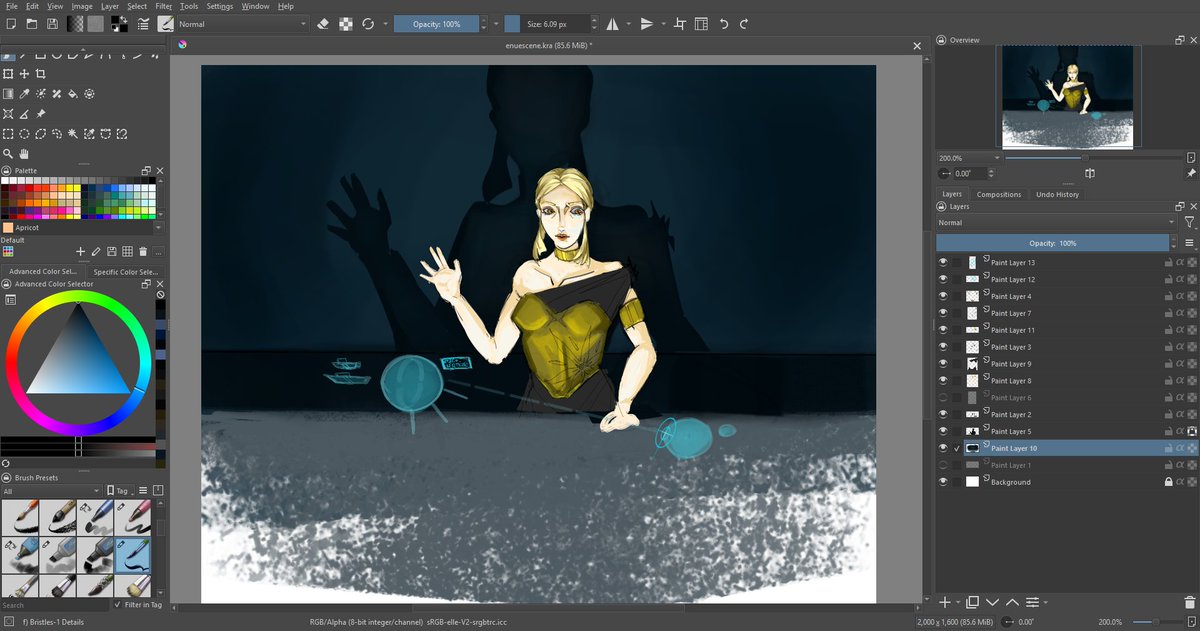Expand vertical mirror options arrow
The width and height of the screenshot is (1200, 631).
pyautogui.click(x=662, y=23)
